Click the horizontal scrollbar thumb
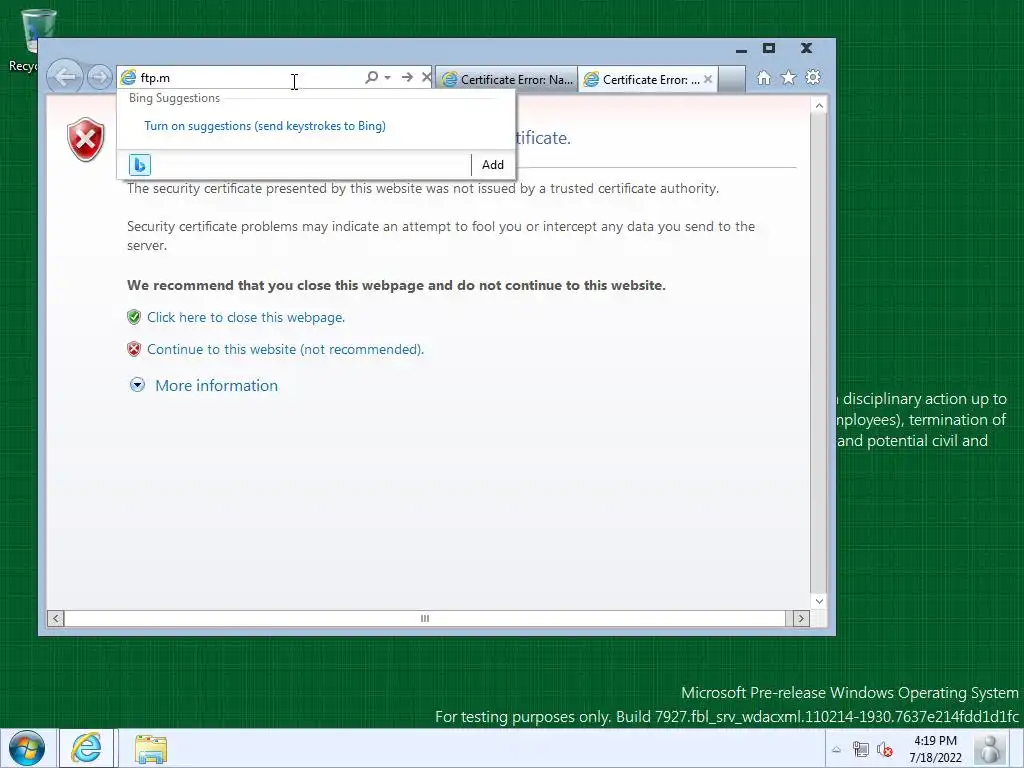The image size is (1024, 768). pyautogui.click(x=424, y=618)
